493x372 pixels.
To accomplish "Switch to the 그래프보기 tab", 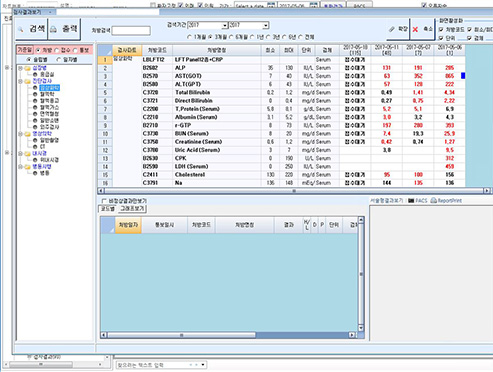I will pos(132,209).
